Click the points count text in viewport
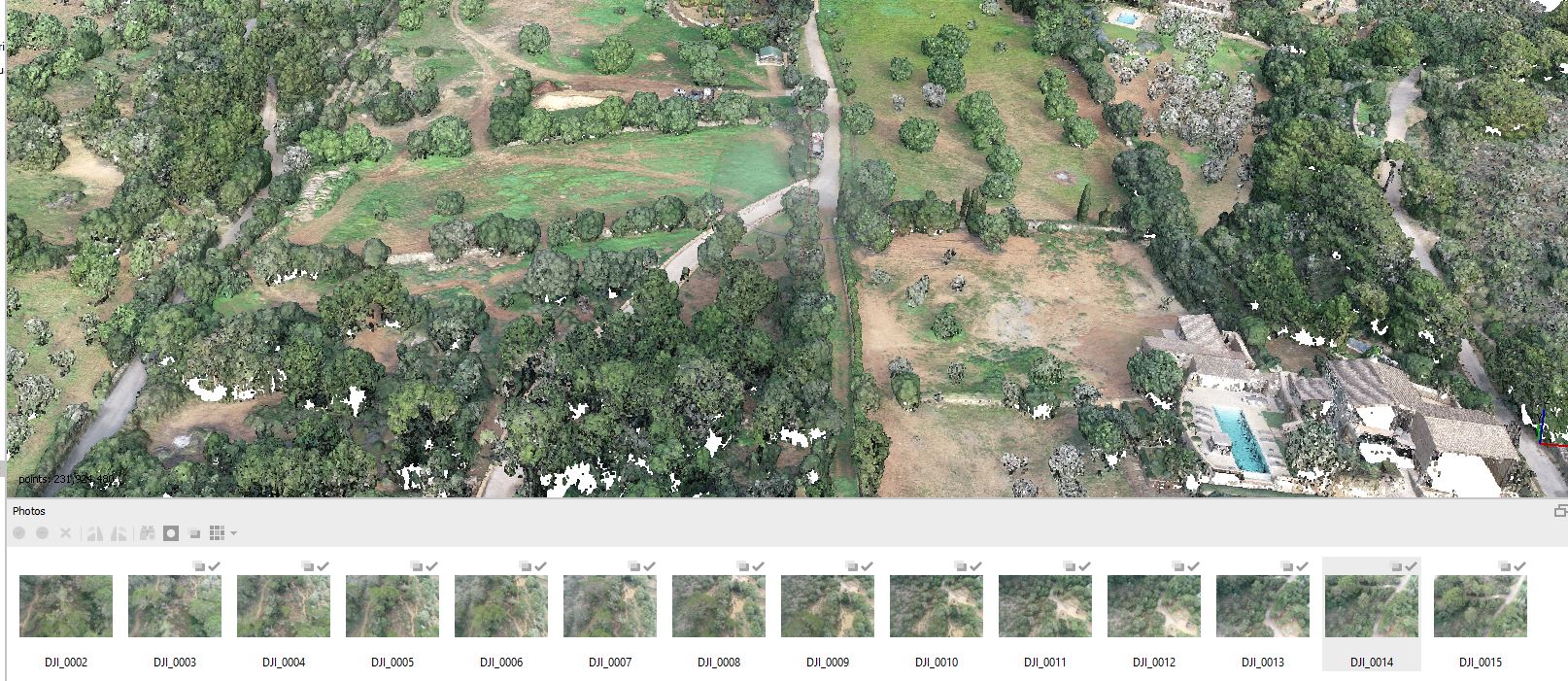1568x681 pixels. (68, 479)
